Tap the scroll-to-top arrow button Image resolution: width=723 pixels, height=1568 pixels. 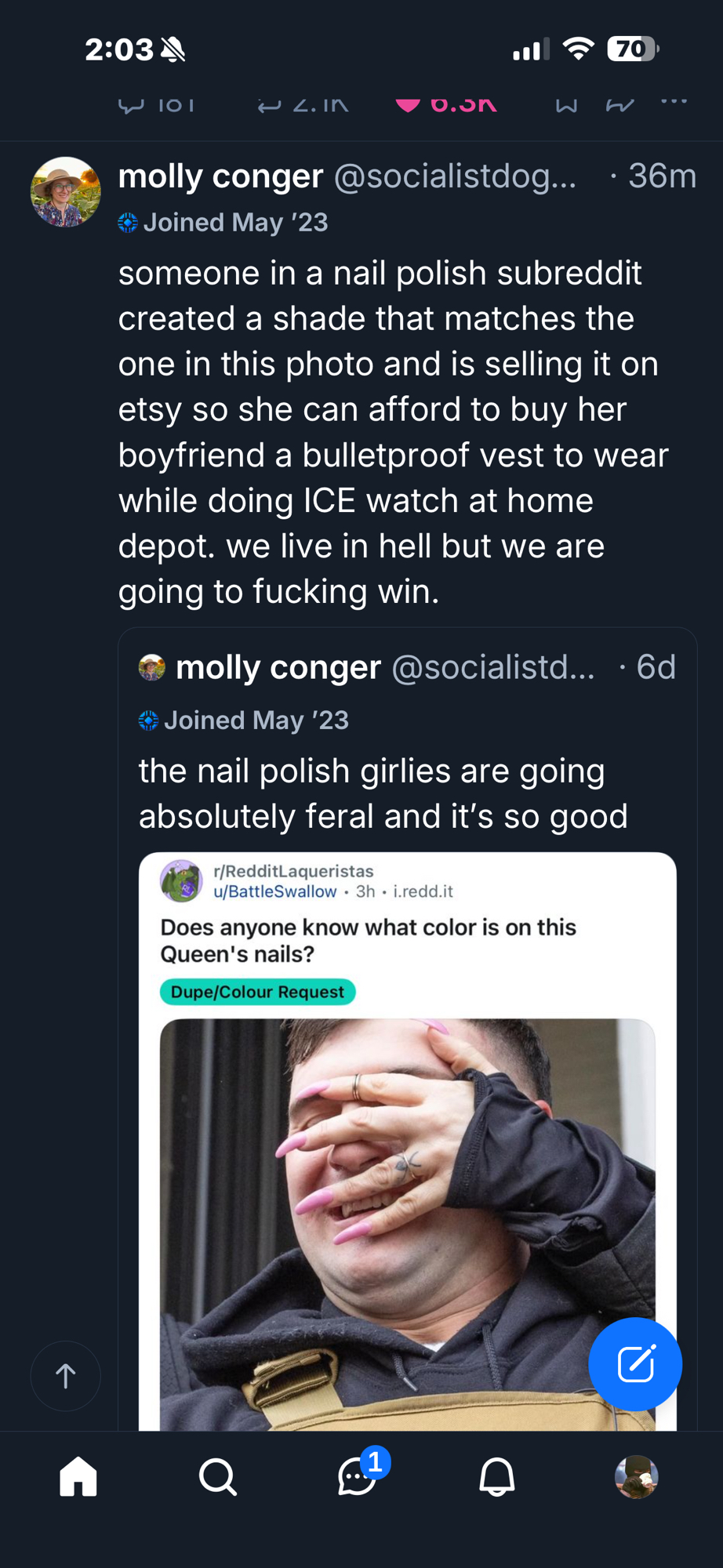pyautogui.click(x=66, y=1376)
